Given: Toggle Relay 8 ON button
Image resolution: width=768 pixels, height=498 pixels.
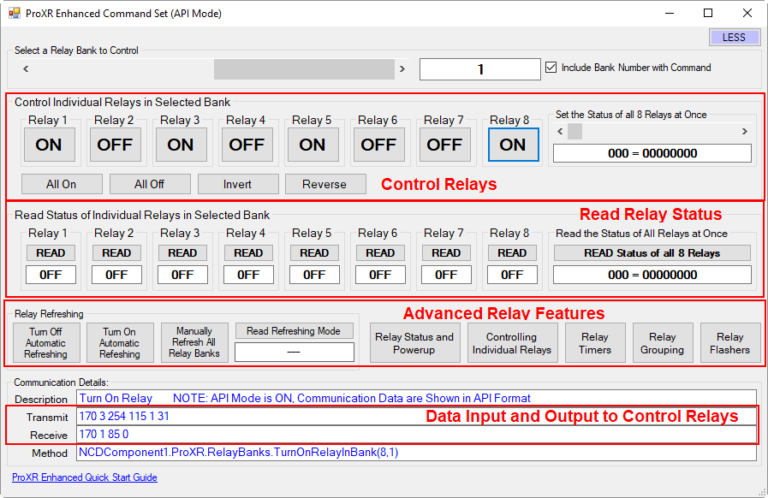Looking at the screenshot, I should pyautogui.click(x=512, y=144).
